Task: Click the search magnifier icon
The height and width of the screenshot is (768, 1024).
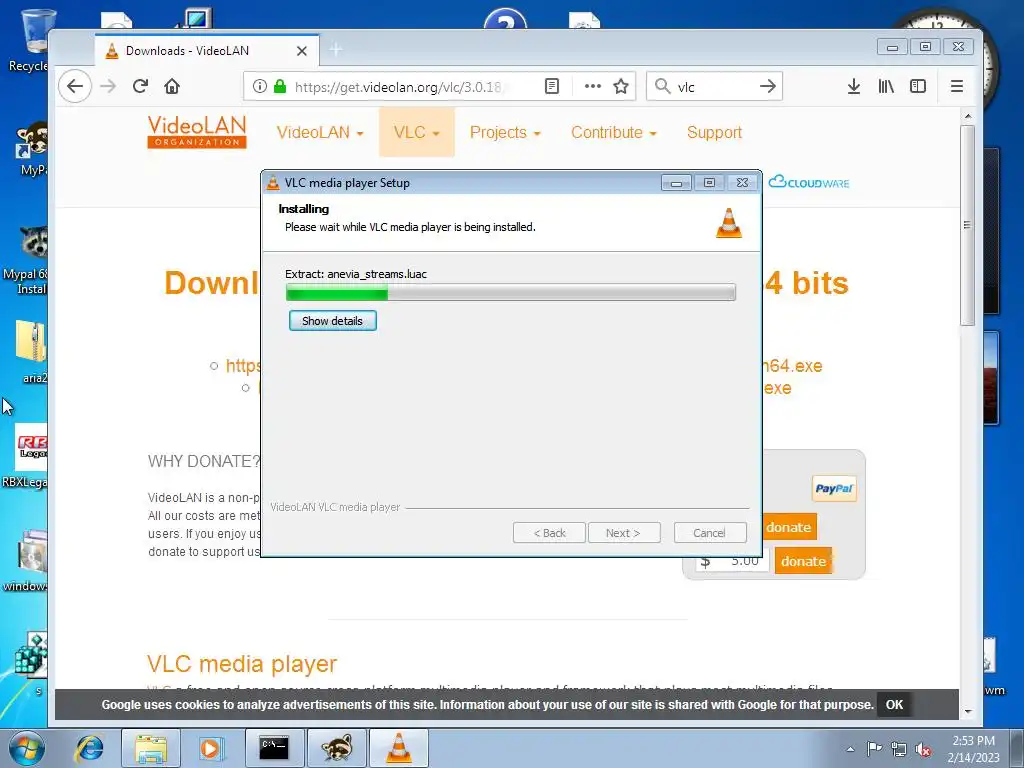Action: tap(662, 86)
